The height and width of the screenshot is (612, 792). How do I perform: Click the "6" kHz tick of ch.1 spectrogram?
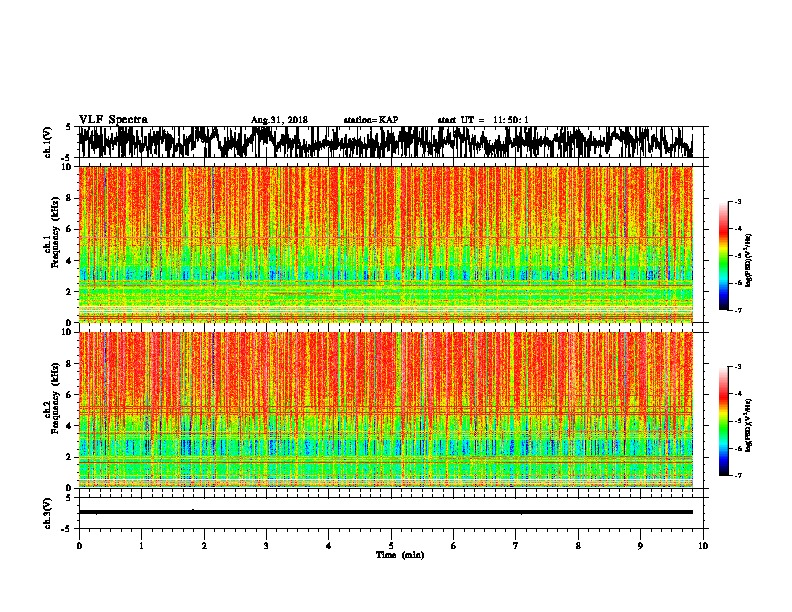(70, 229)
